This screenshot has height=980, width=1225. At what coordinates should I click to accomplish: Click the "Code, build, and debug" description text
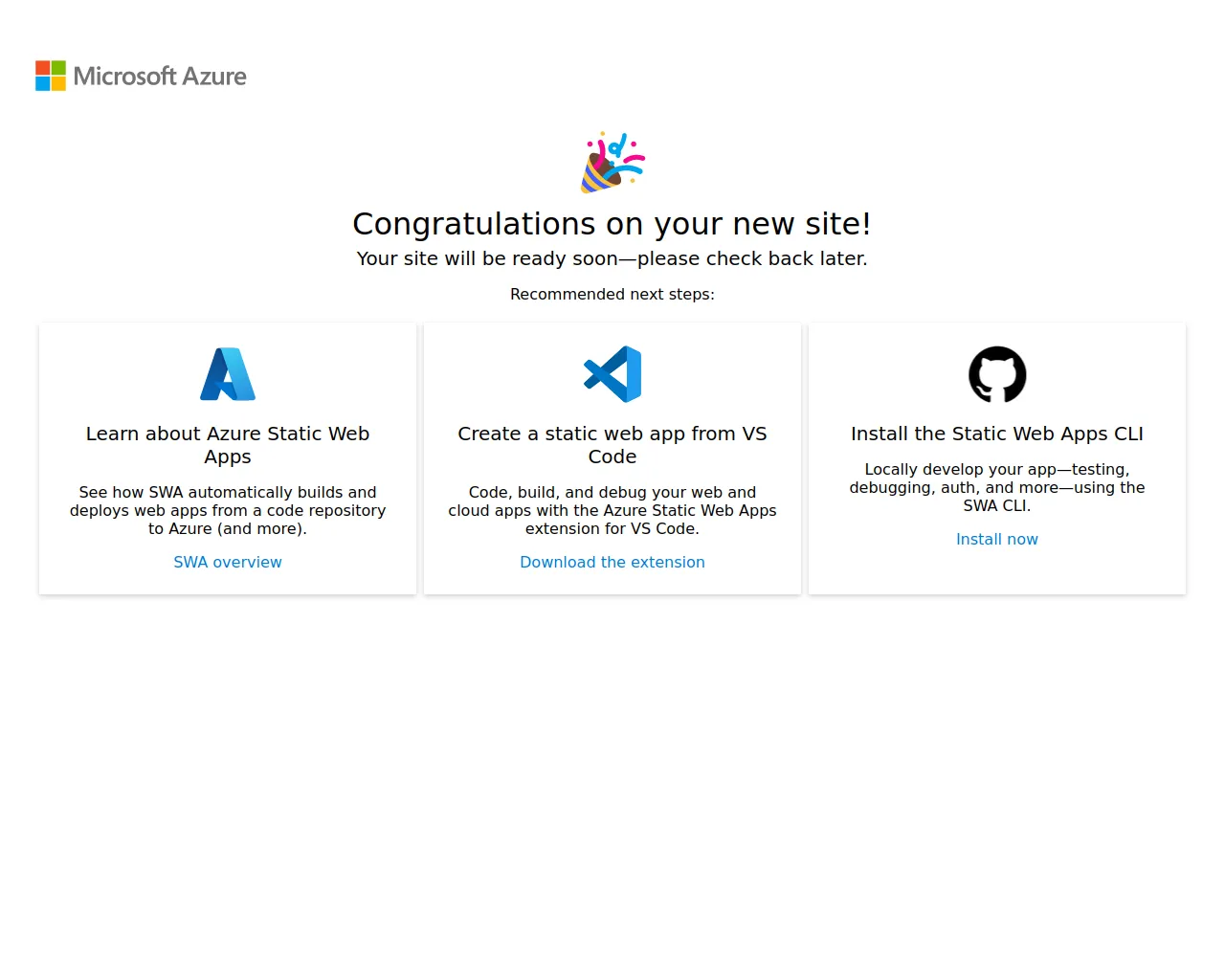point(612,510)
